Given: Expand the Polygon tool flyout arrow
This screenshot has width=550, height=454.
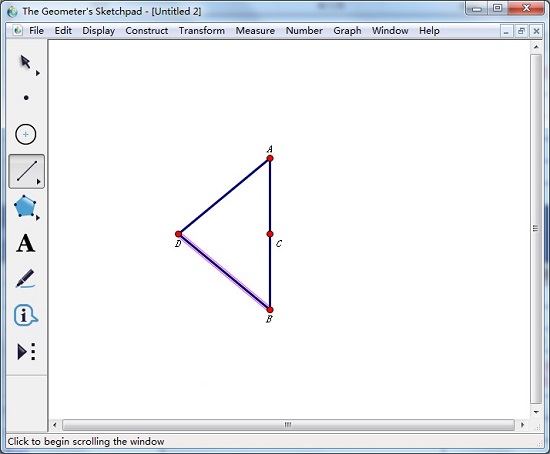Looking at the screenshot, I should point(38,218).
